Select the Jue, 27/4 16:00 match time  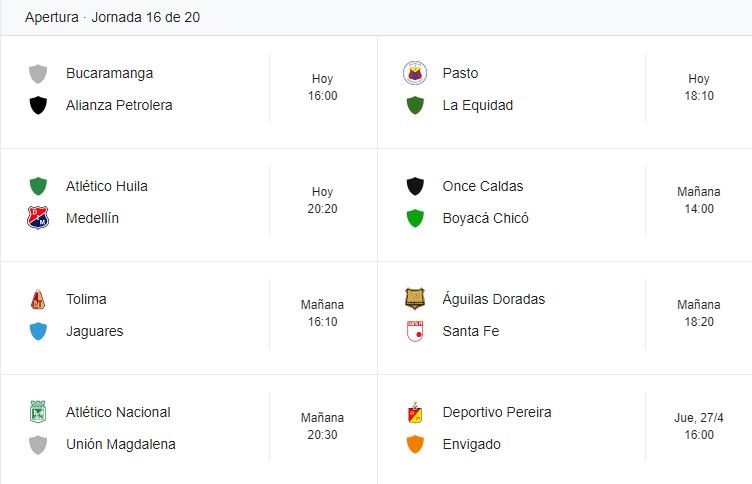(699, 426)
